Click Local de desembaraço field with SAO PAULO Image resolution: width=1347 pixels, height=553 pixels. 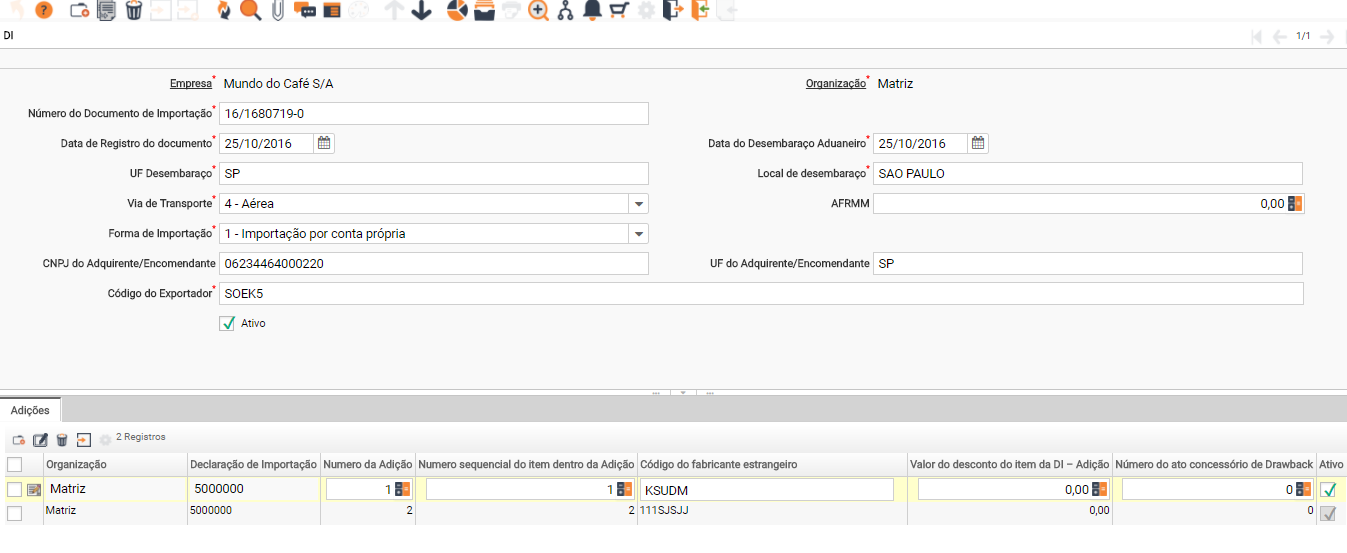pos(1088,173)
